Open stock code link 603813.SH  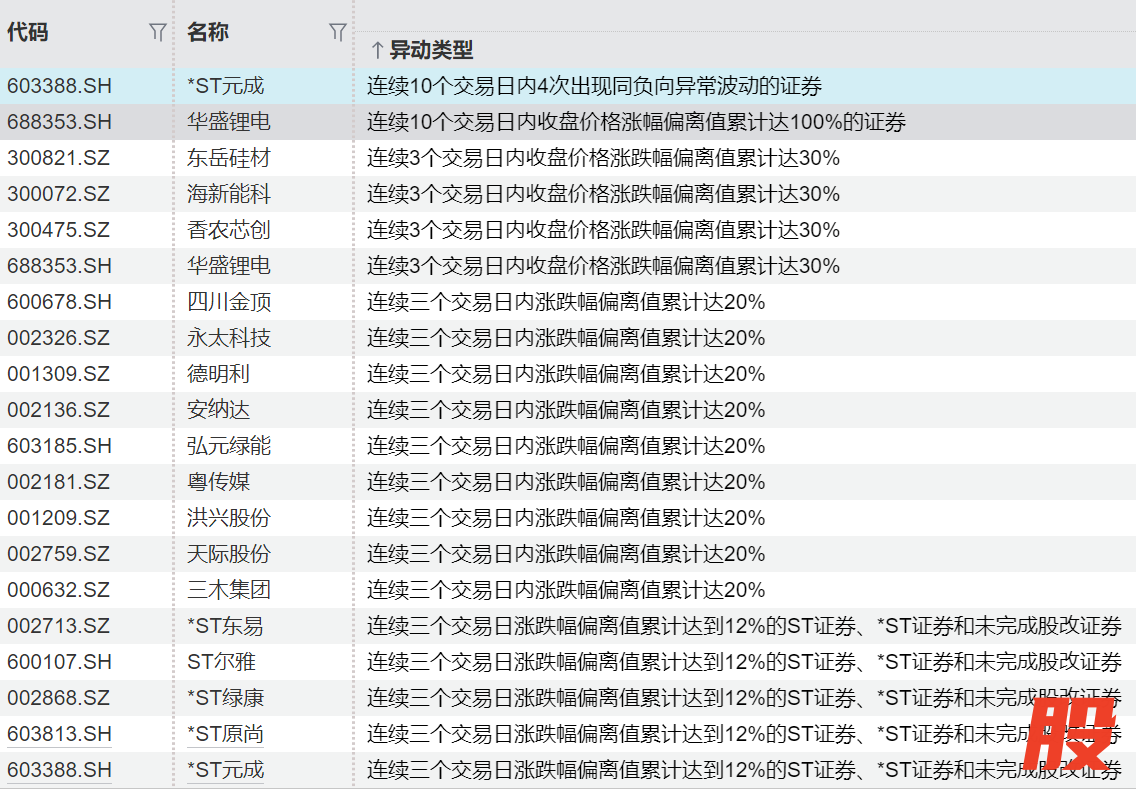tap(59, 734)
